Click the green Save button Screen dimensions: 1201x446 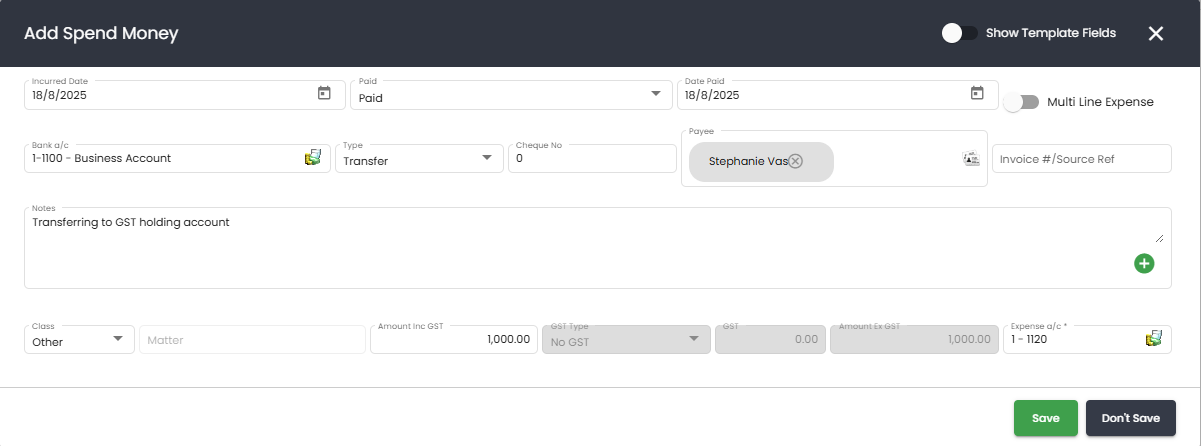(1046, 418)
